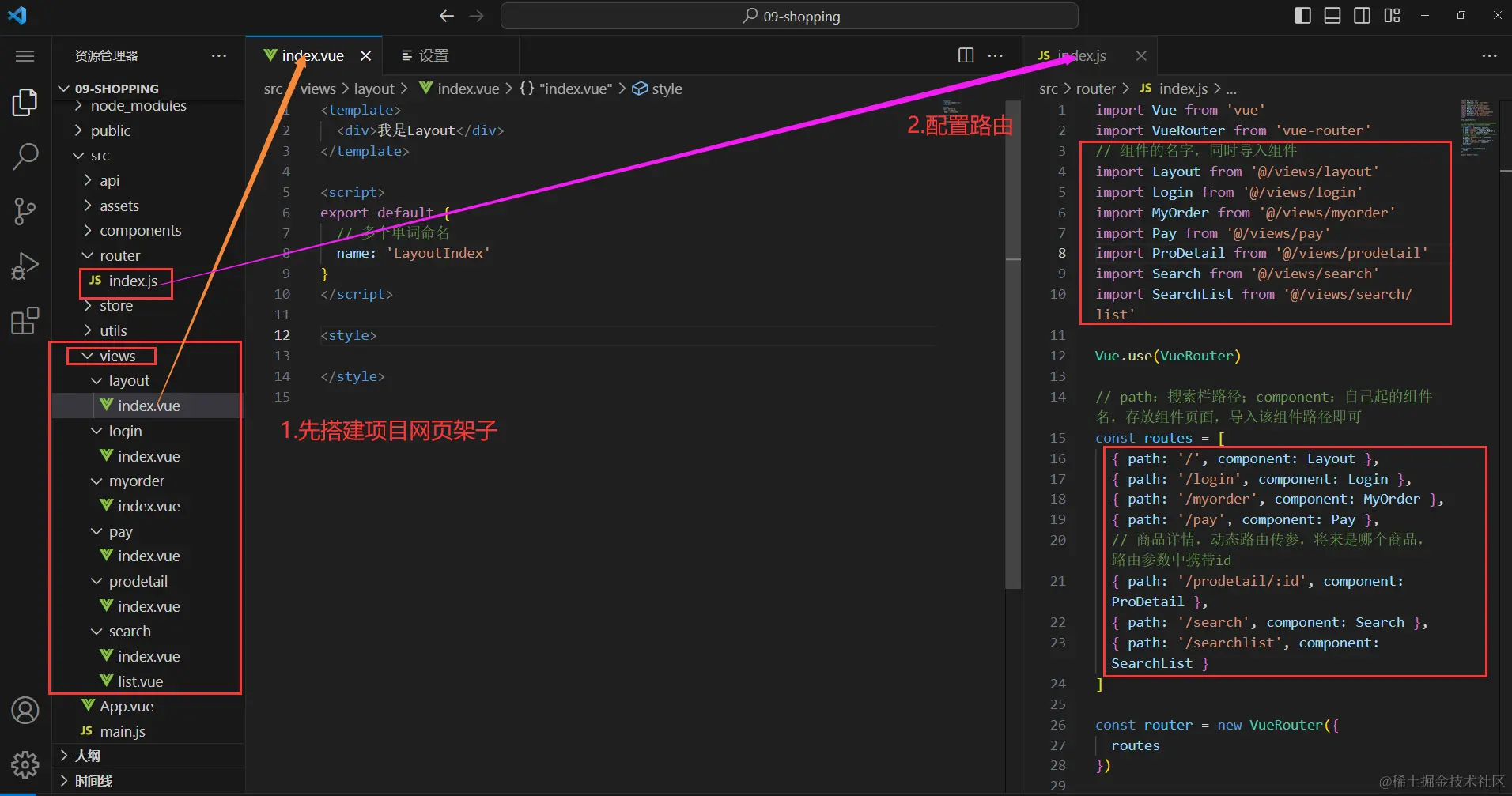Open the hamburger application menu
Image resolution: width=1512 pixels, height=796 pixels.
(x=25, y=56)
